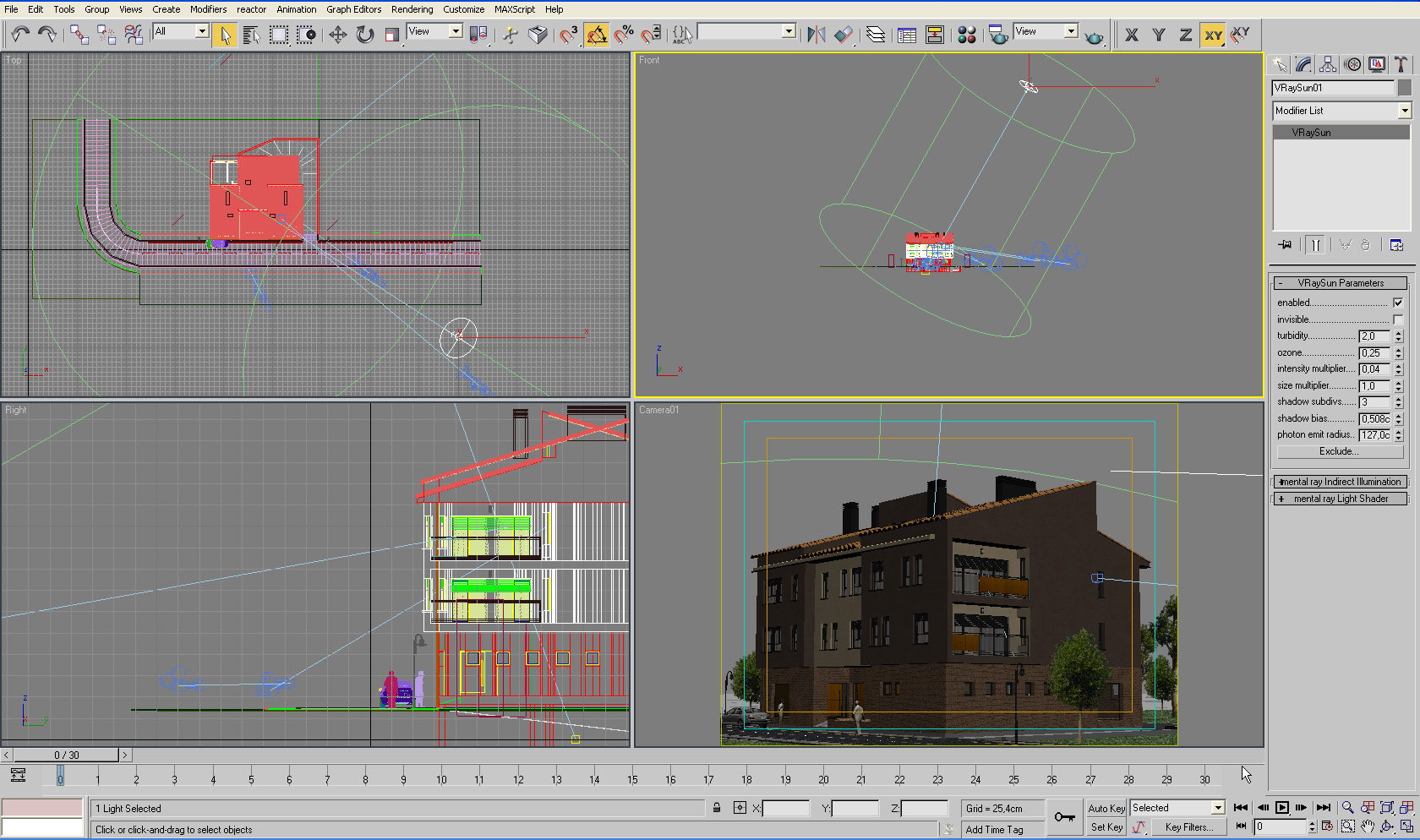Click the Auto Key button

coord(1106,809)
